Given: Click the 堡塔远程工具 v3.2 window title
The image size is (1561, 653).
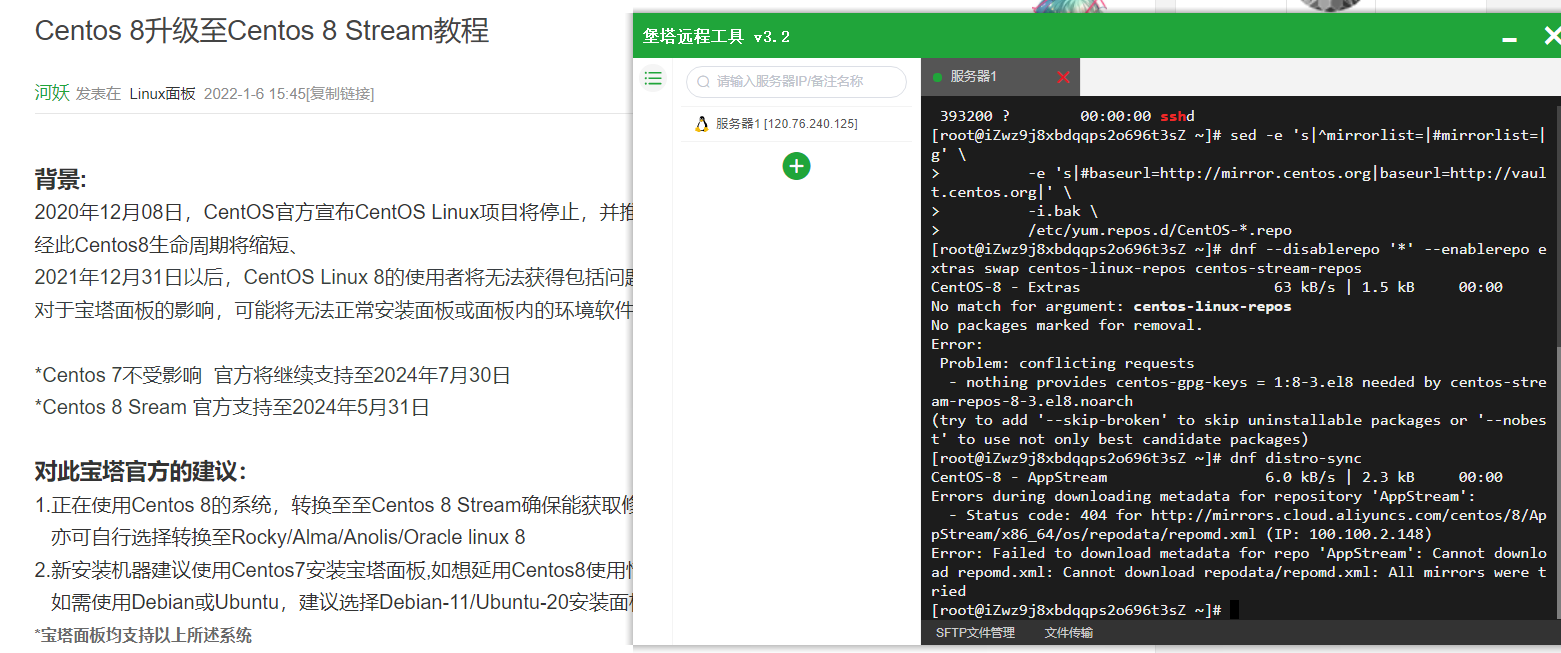Looking at the screenshot, I should pyautogui.click(x=716, y=37).
